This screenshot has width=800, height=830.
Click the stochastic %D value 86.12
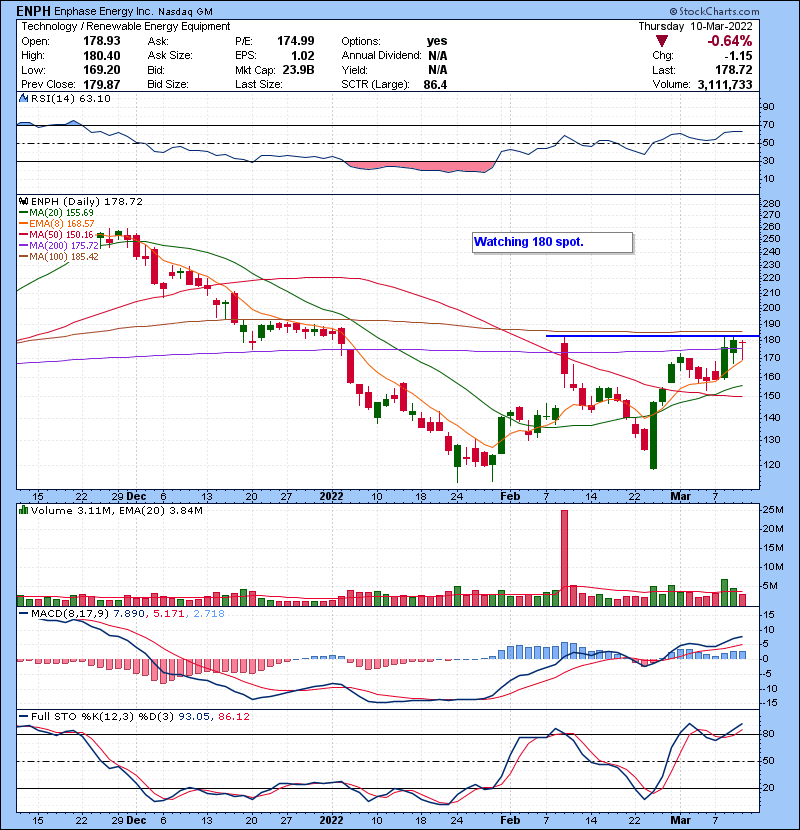pyautogui.click(x=233, y=716)
